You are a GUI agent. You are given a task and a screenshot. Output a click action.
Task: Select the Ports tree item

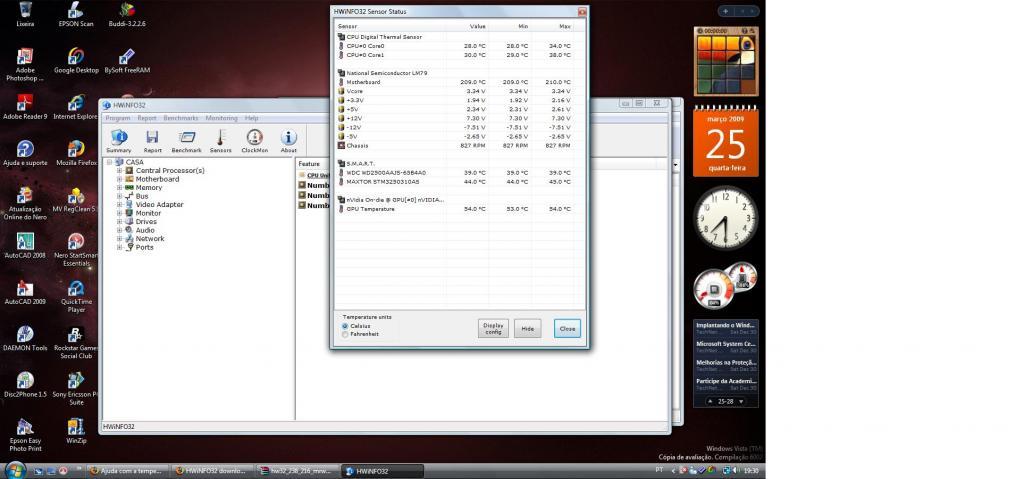tap(144, 247)
